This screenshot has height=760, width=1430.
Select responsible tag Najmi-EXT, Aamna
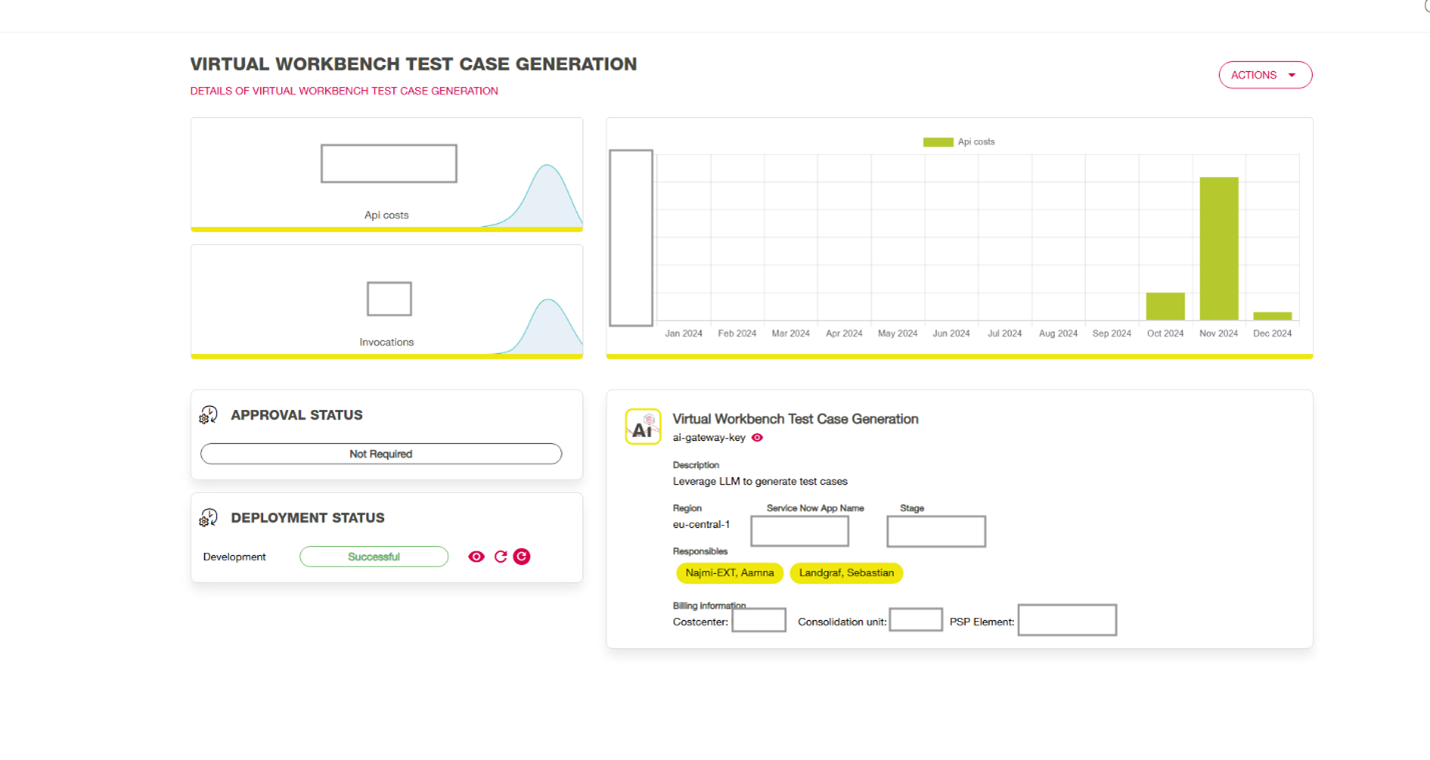point(730,573)
